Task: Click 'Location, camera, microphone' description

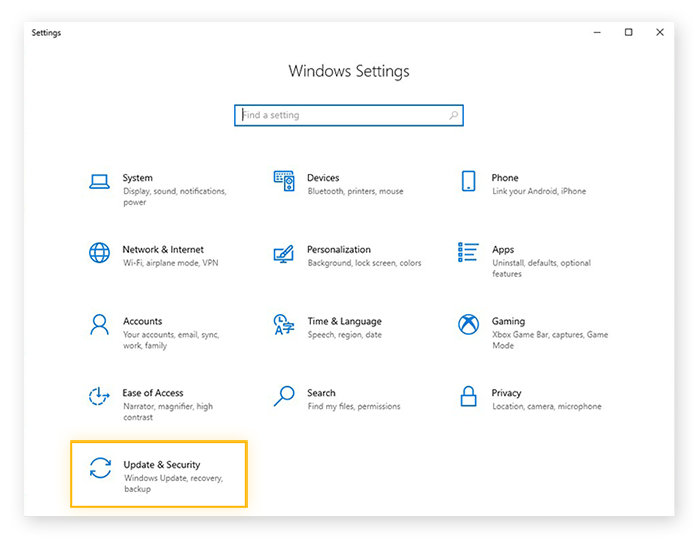Action: point(546,406)
